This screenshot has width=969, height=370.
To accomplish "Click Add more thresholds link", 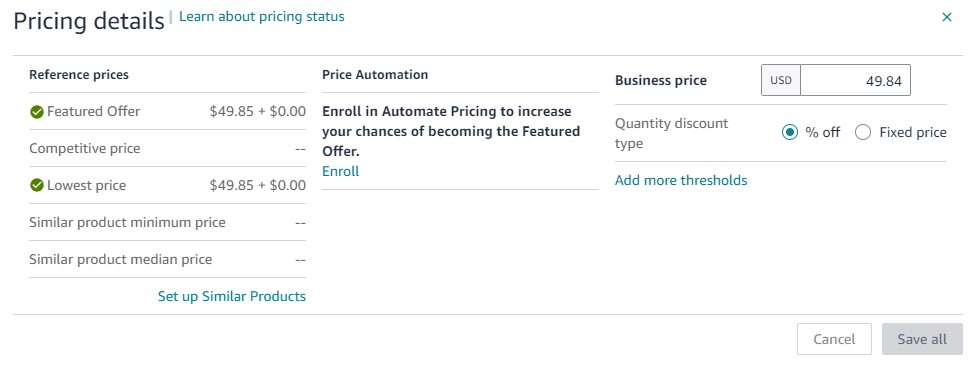I will coord(681,180).
